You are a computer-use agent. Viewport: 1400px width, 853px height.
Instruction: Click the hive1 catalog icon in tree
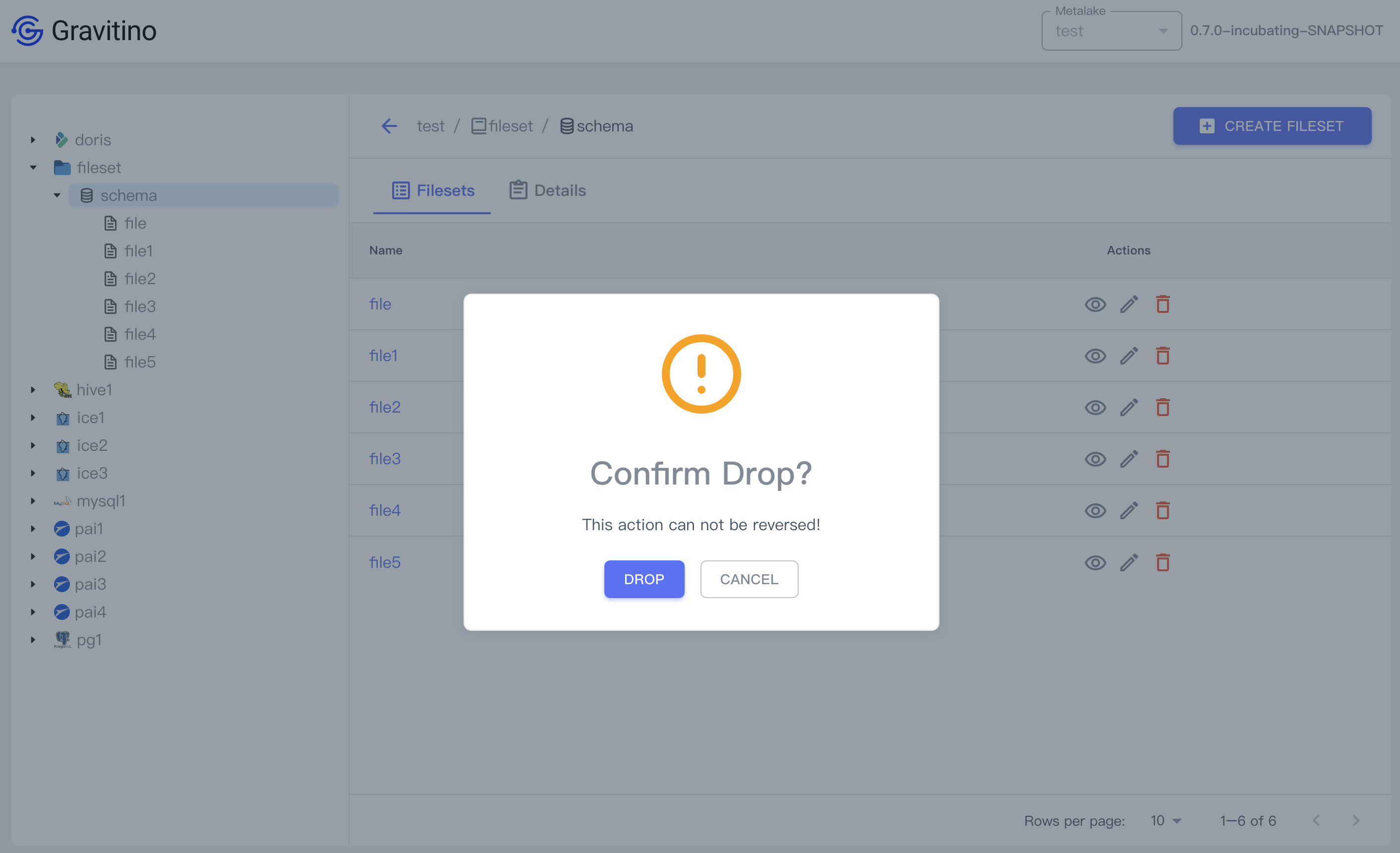pyautogui.click(x=62, y=390)
